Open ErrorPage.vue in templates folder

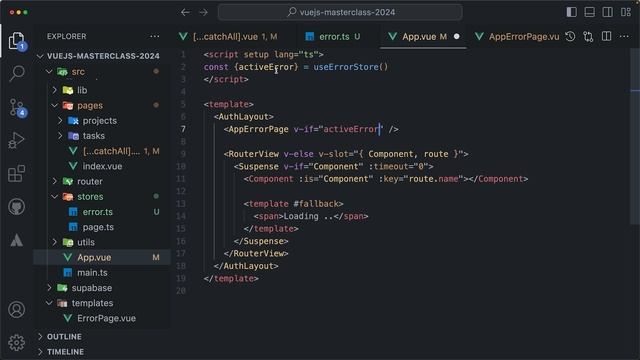(102, 318)
